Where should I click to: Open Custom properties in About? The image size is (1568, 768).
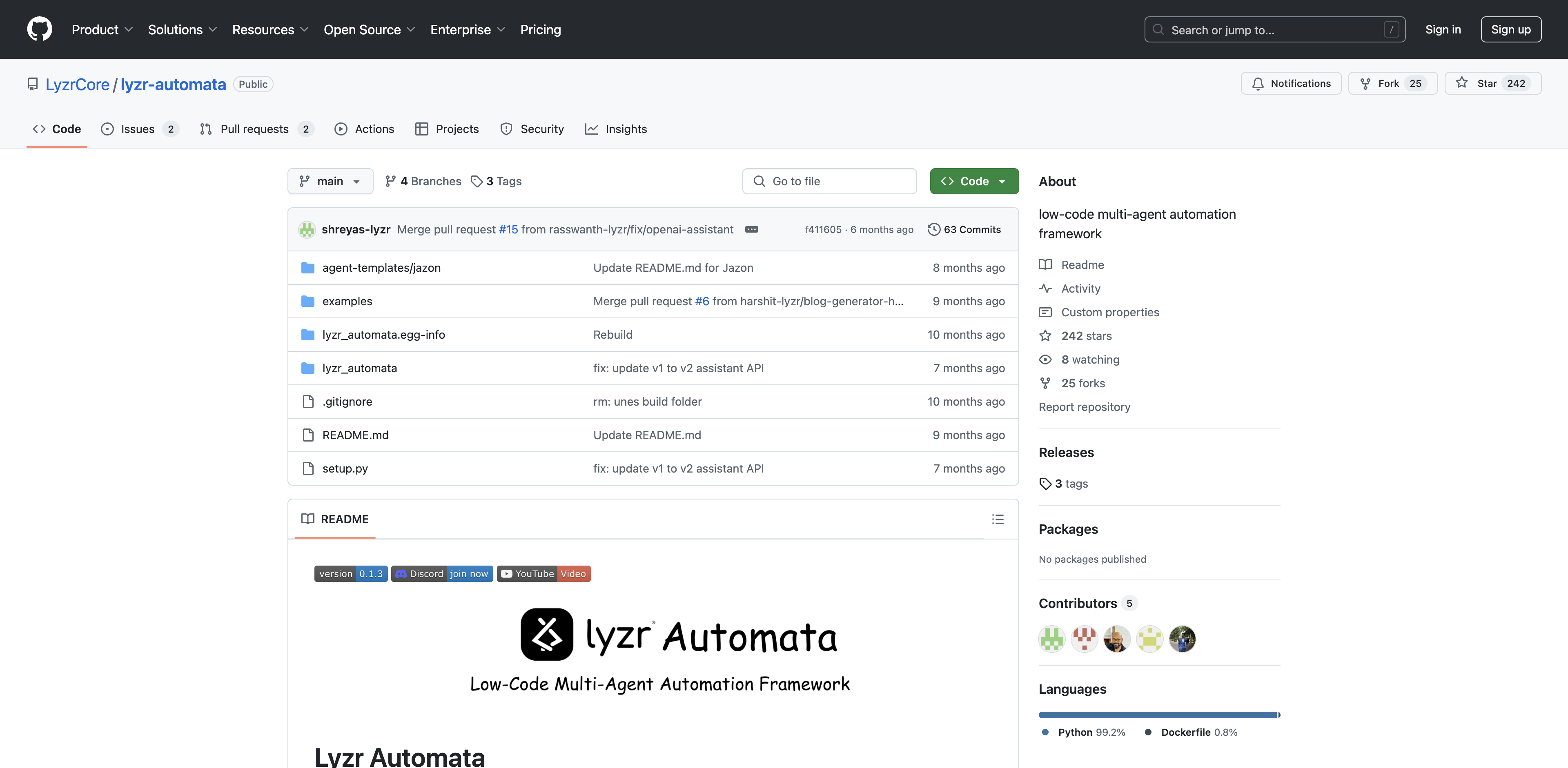pos(1099,312)
